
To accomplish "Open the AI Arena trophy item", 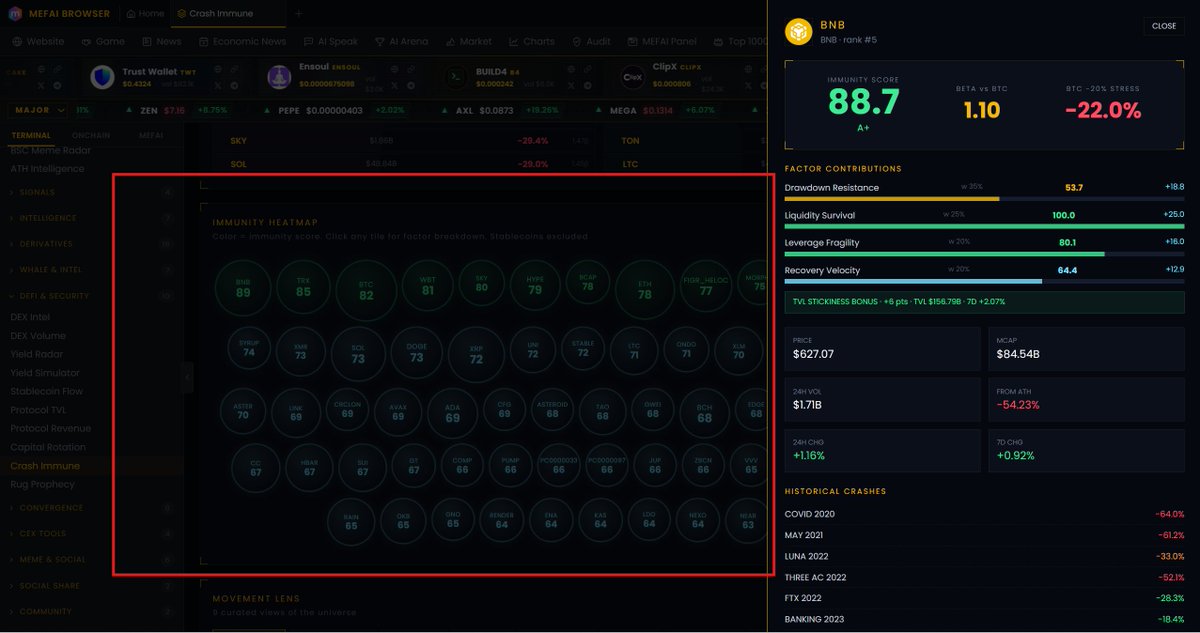I will click(401, 42).
